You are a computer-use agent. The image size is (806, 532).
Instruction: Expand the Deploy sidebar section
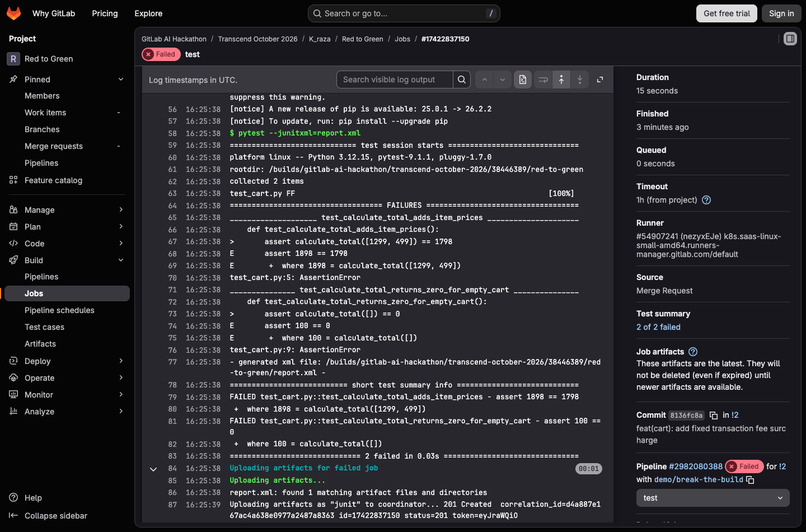click(x=121, y=361)
